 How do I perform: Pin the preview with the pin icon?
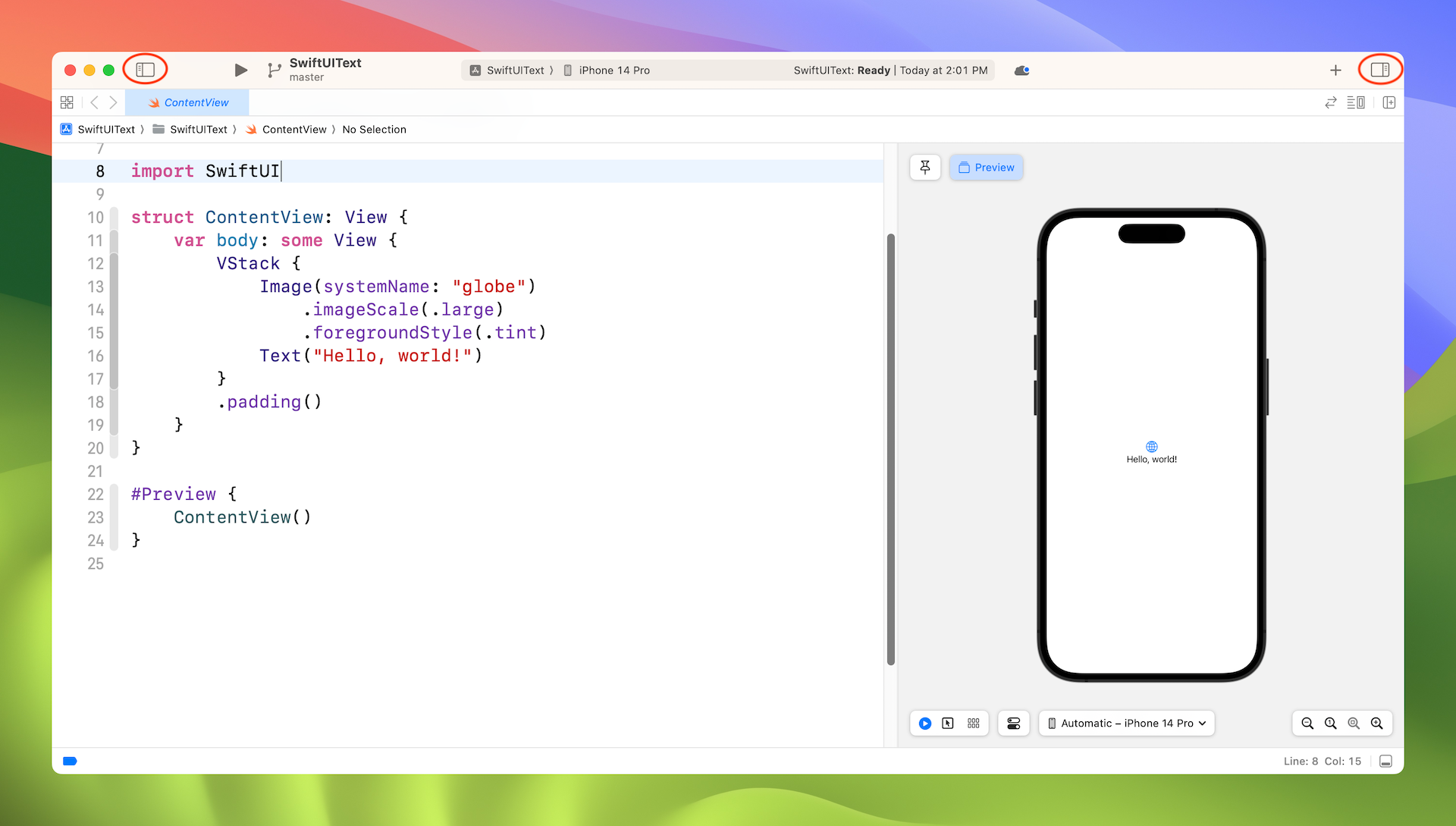pyautogui.click(x=925, y=168)
